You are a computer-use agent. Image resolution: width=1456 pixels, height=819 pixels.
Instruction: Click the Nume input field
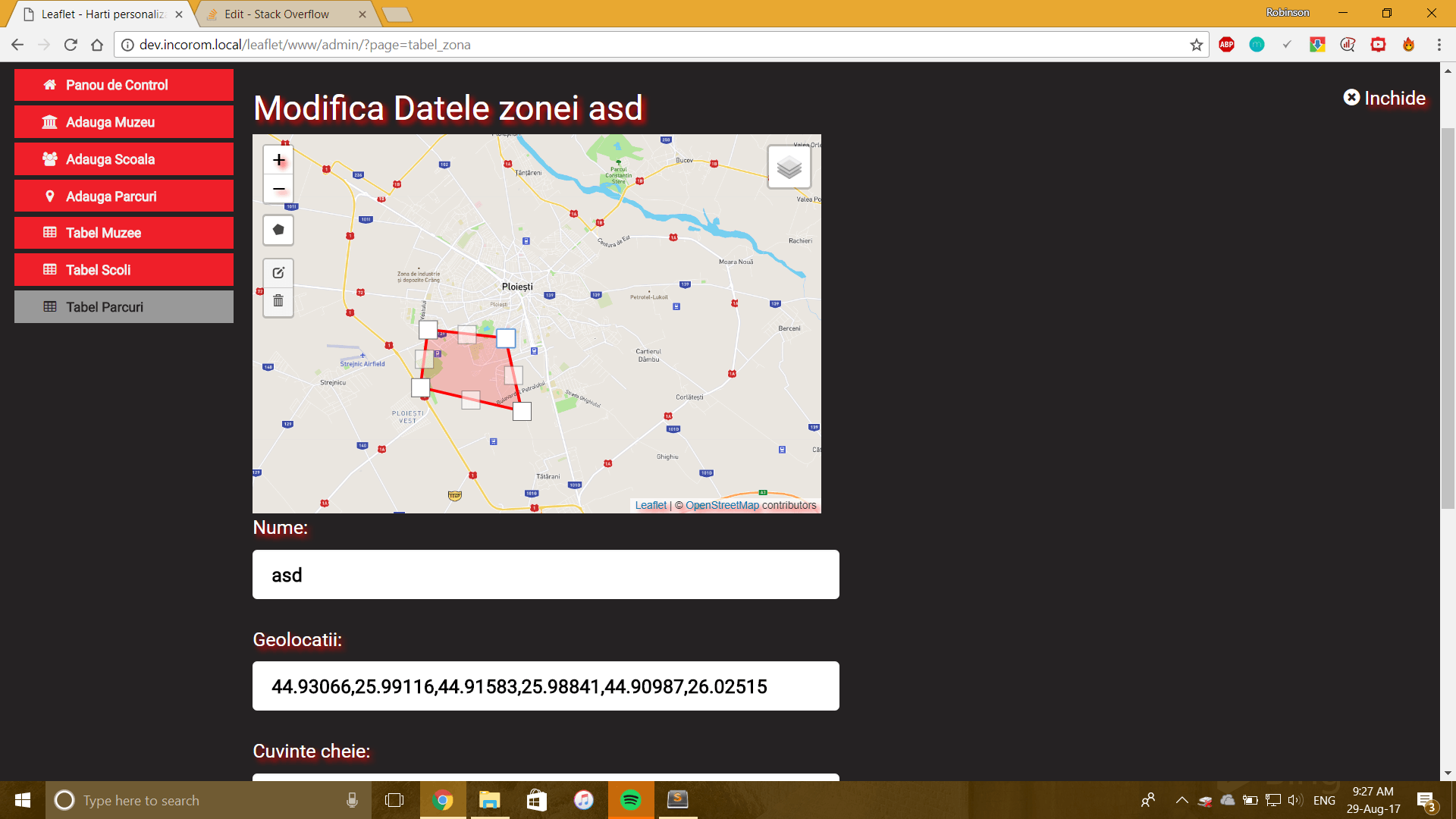click(545, 575)
